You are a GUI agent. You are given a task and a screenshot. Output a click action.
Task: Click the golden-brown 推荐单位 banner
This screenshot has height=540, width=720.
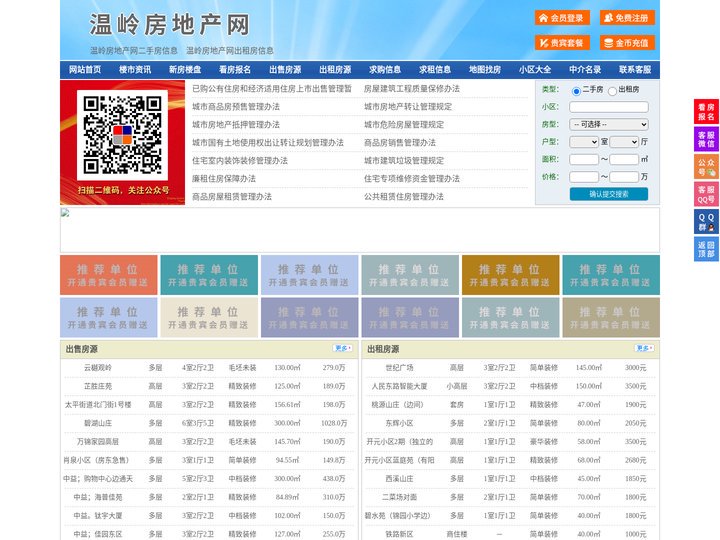coord(511,275)
